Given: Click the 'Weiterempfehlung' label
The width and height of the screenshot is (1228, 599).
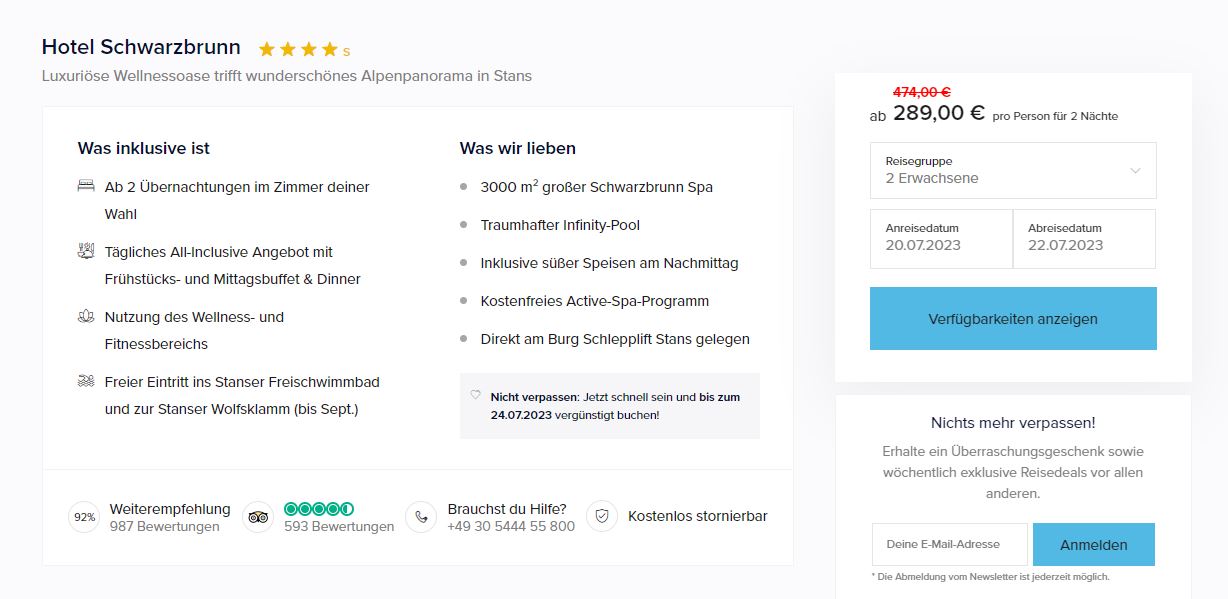Looking at the screenshot, I should tap(170, 509).
